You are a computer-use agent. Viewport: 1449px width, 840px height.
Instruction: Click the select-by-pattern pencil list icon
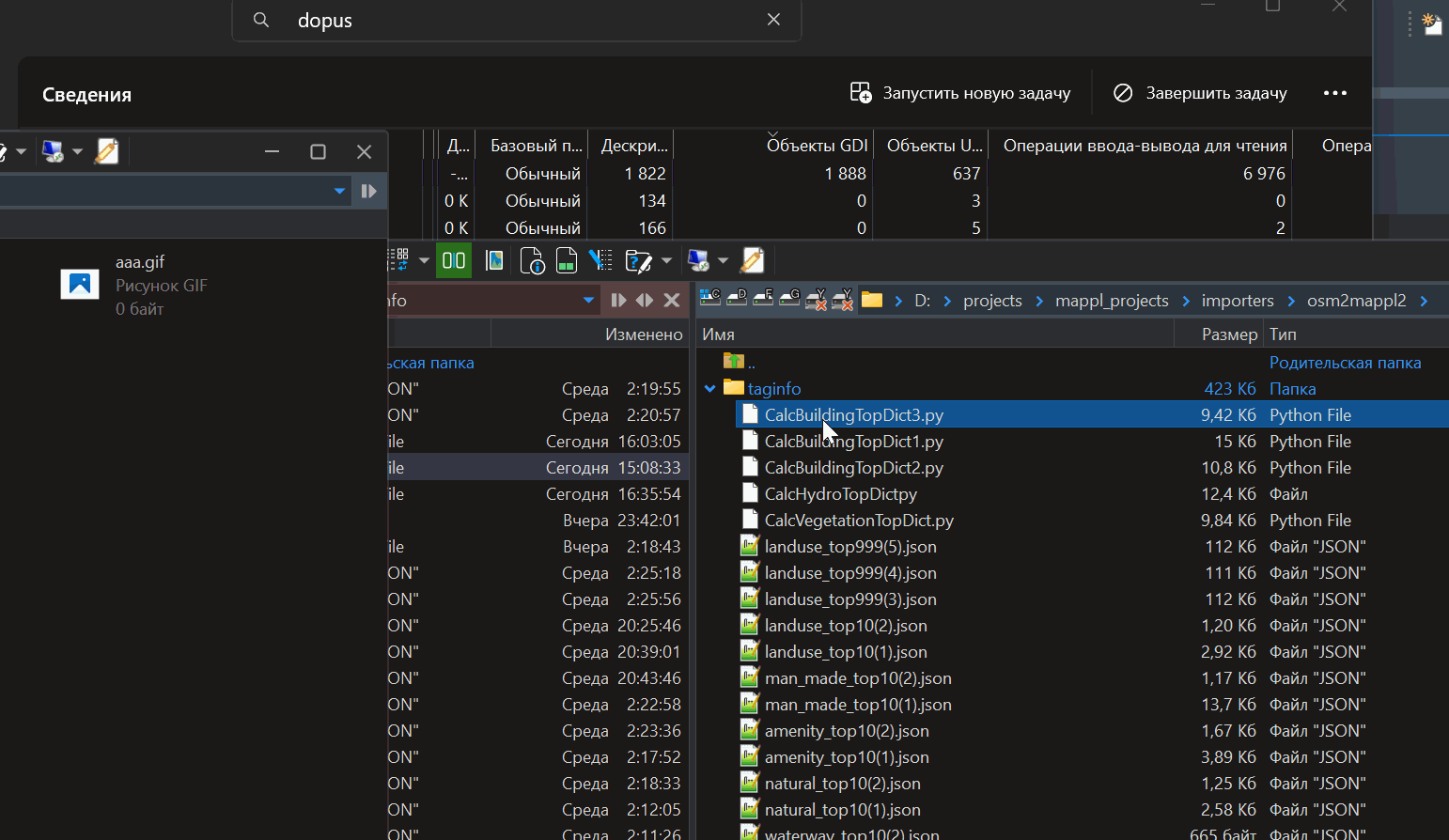[x=600, y=260]
